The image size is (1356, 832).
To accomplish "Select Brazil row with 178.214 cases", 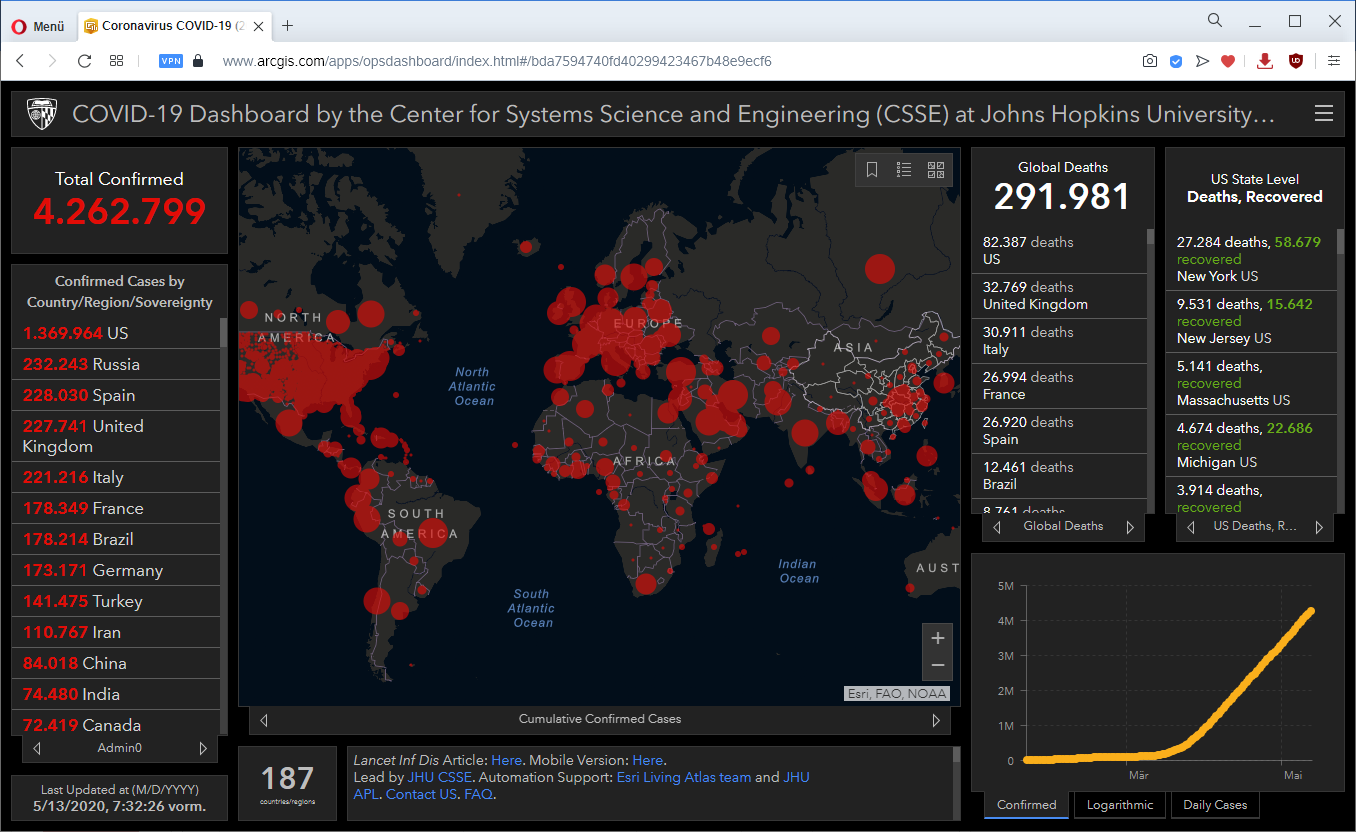I will [x=115, y=539].
